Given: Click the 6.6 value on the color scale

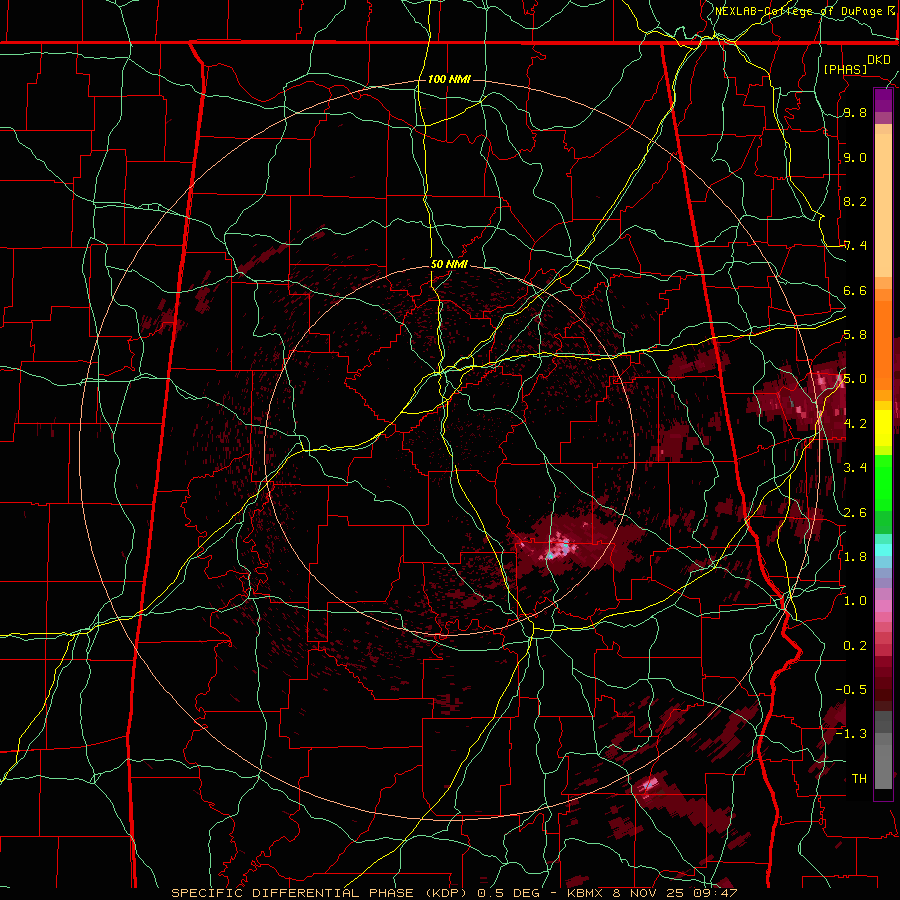Looking at the screenshot, I should coord(855,290).
